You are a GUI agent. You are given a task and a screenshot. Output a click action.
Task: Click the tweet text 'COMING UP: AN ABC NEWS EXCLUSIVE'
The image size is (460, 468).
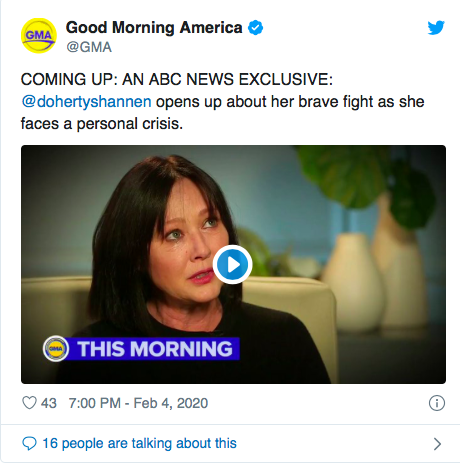175,80
